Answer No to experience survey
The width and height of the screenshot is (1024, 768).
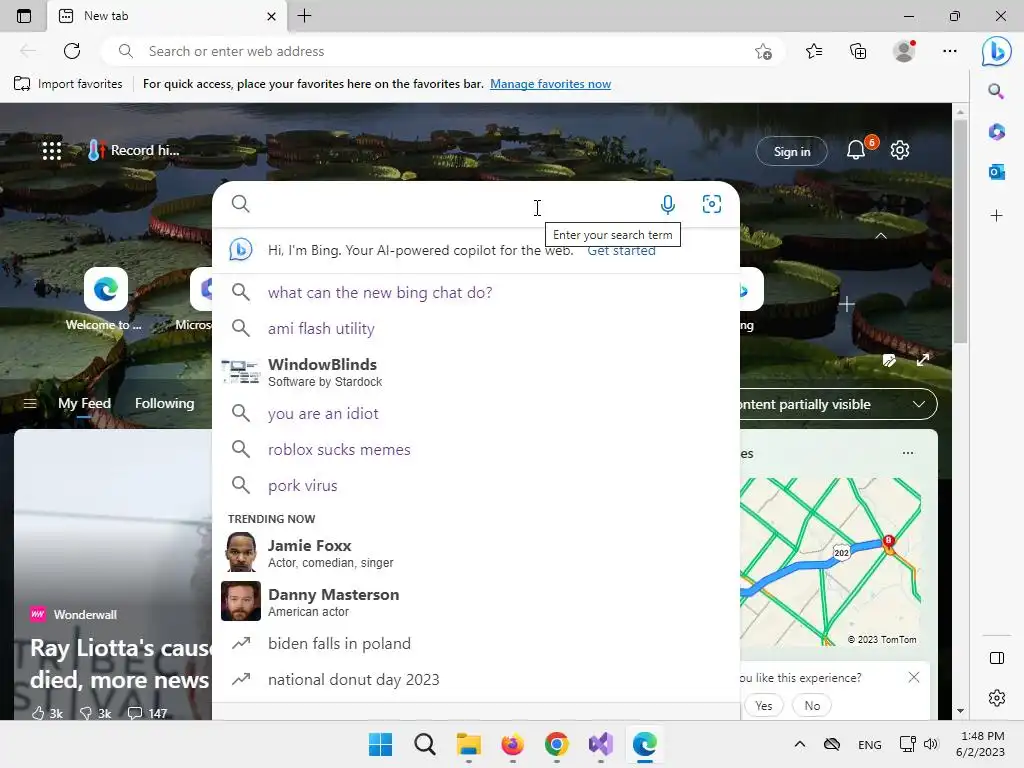812,705
